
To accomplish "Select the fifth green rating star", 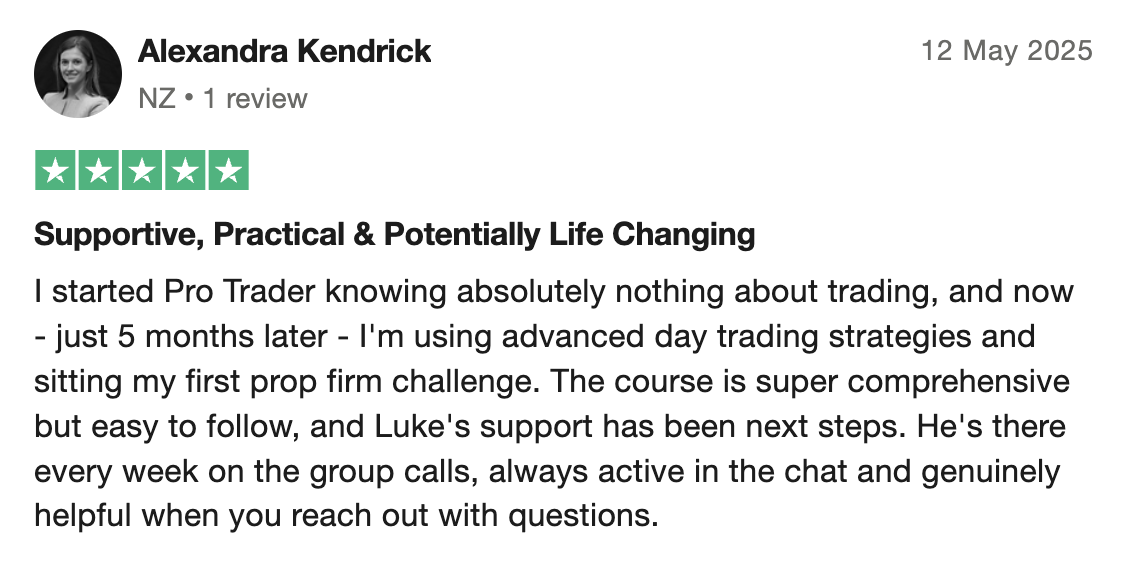I will pyautogui.click(x=229, y=171).
